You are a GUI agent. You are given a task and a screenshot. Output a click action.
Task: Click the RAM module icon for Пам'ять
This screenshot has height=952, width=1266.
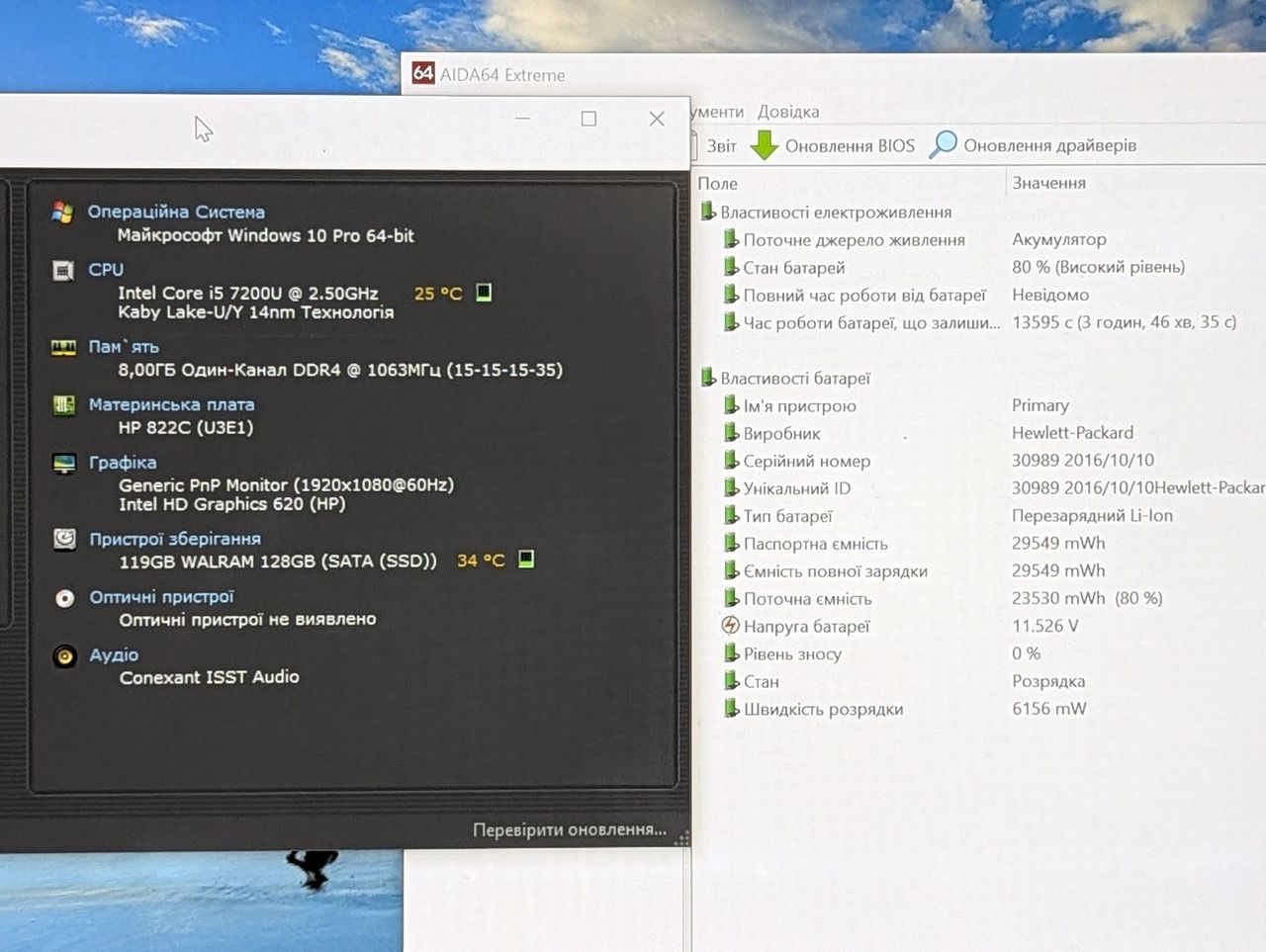click(x=63, y=348)
